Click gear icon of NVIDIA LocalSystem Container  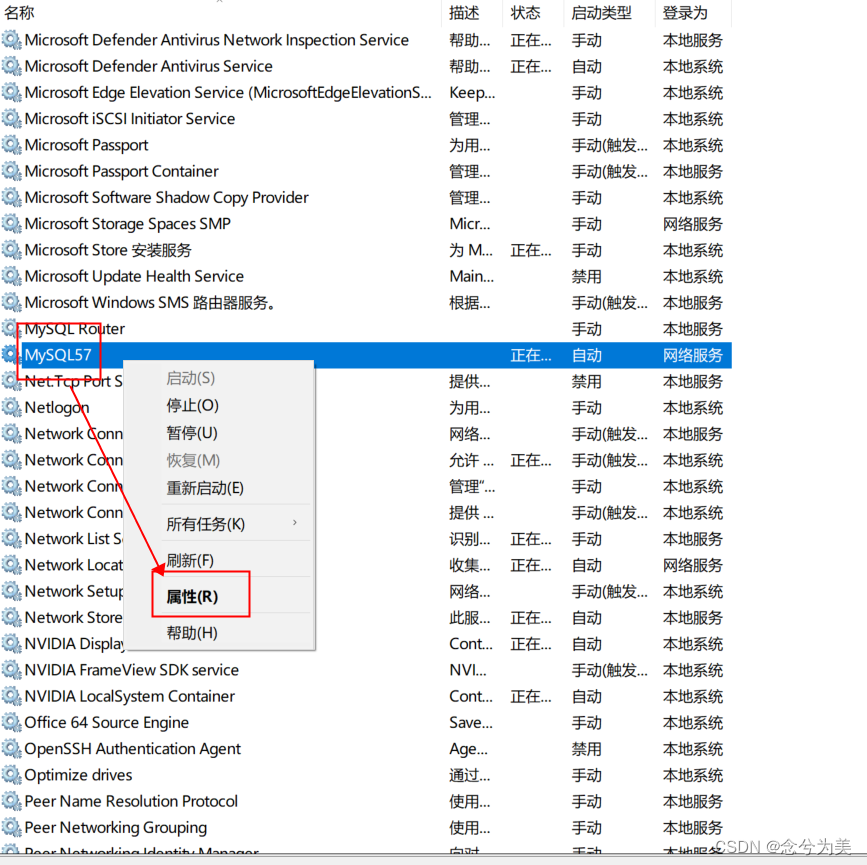[x=11, y=696]
